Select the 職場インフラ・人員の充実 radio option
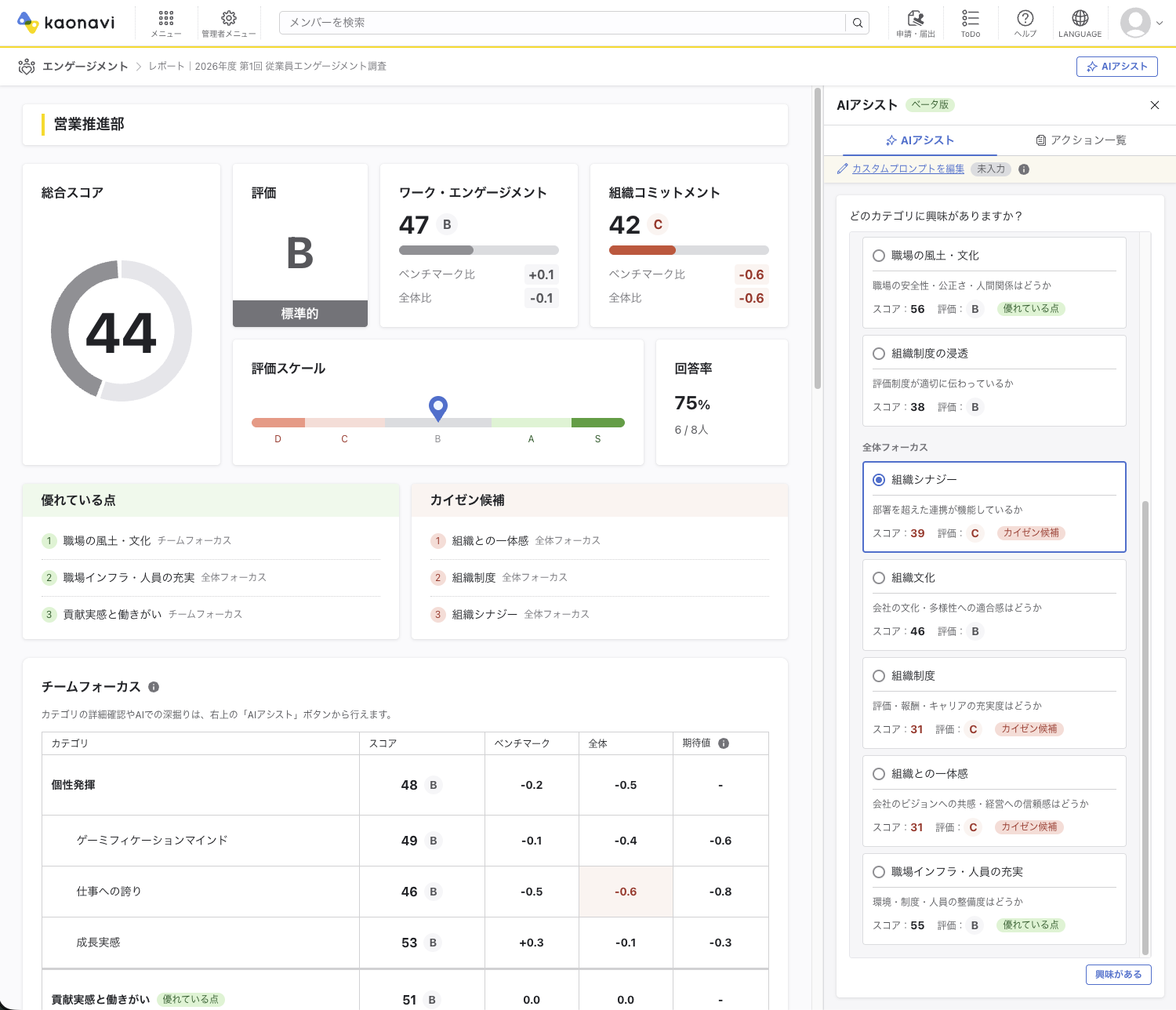This screenshot has width=1176, height=1010. pos(879,872)
